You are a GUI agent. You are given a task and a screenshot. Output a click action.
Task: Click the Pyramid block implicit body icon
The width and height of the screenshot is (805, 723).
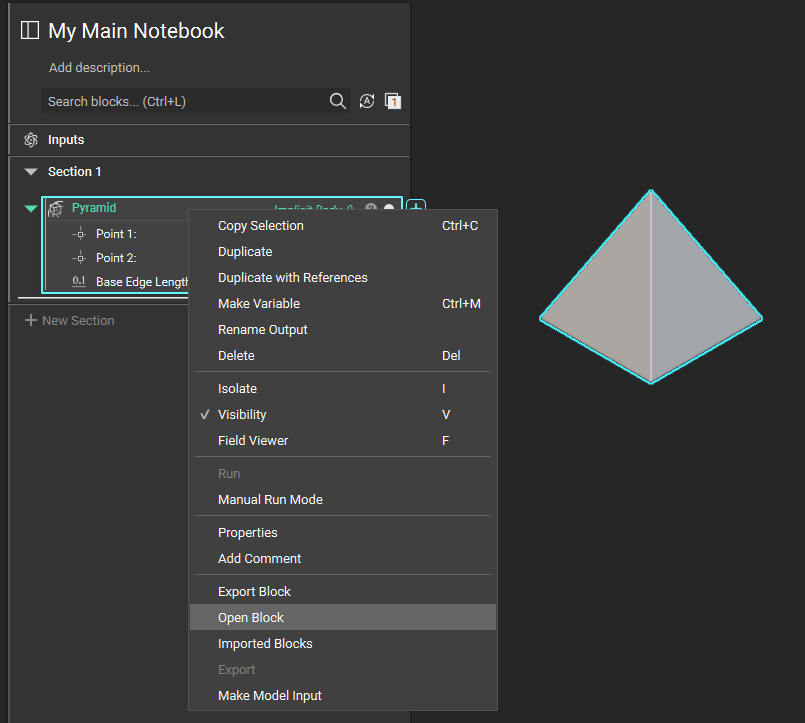pyautogui.click(x=55, y=208)
